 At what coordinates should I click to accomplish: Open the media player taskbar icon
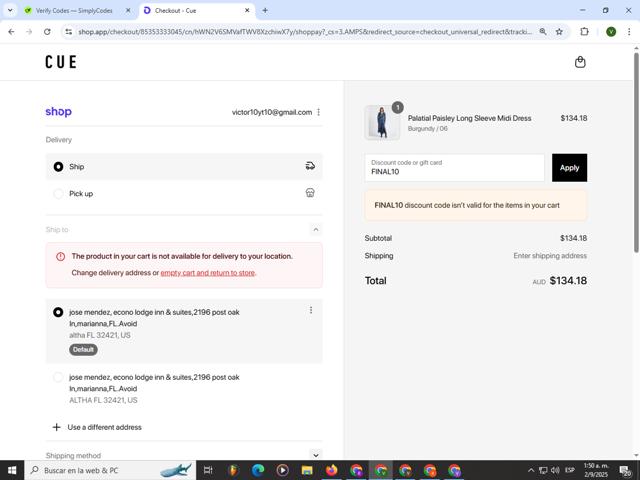282,470
